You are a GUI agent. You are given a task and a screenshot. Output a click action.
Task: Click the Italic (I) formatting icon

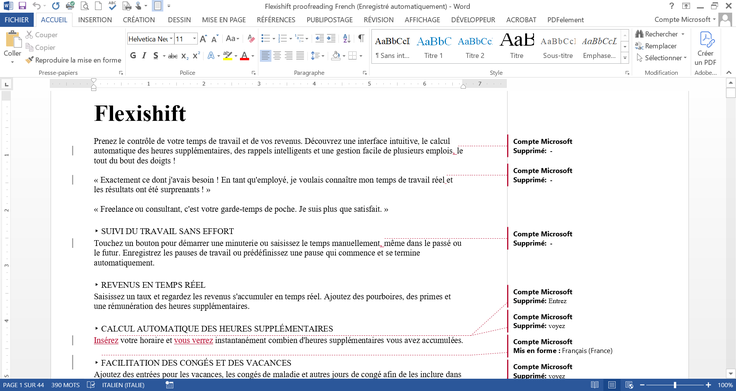click(144, 56)
